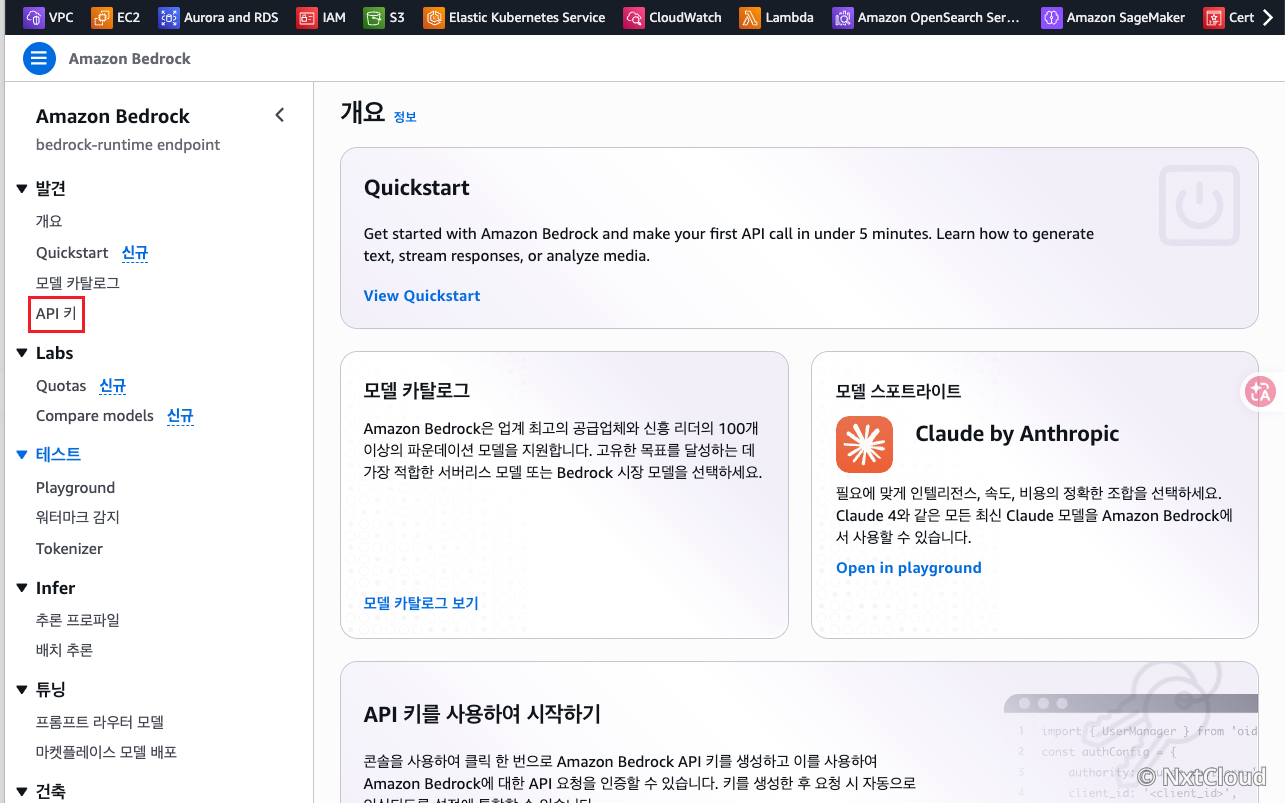Open Compare models in the sidebar
Viewport: 1285px width, 803px height.
click(95, 415)
